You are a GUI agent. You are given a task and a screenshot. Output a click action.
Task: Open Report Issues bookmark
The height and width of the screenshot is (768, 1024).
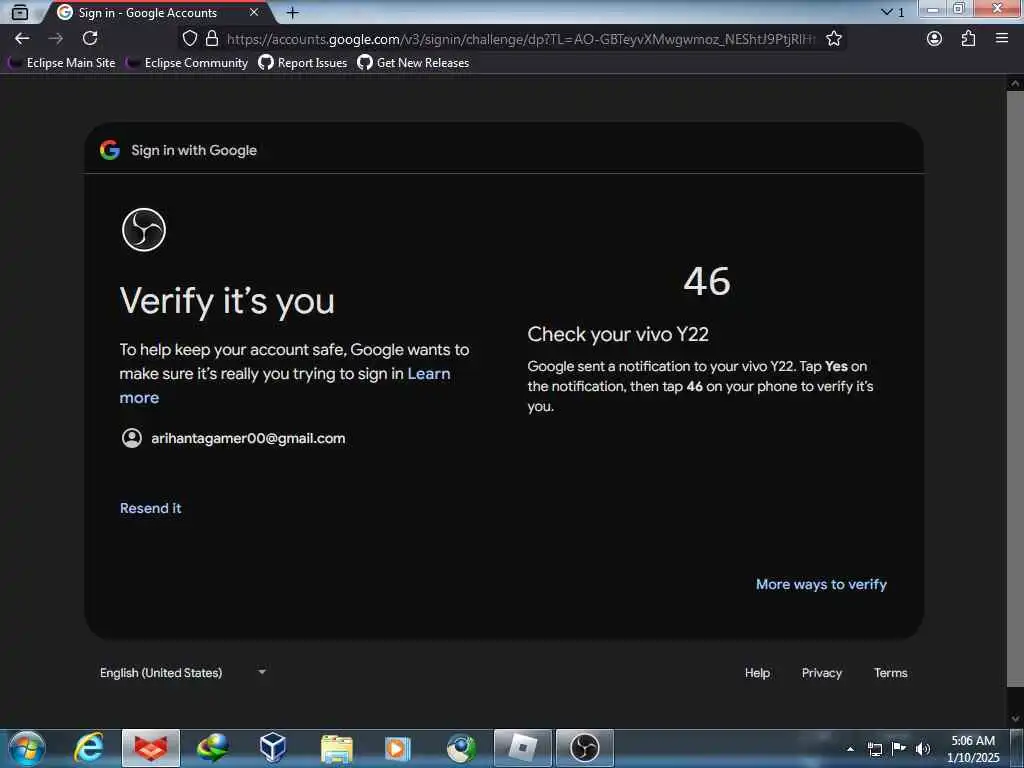coord(302,63)
